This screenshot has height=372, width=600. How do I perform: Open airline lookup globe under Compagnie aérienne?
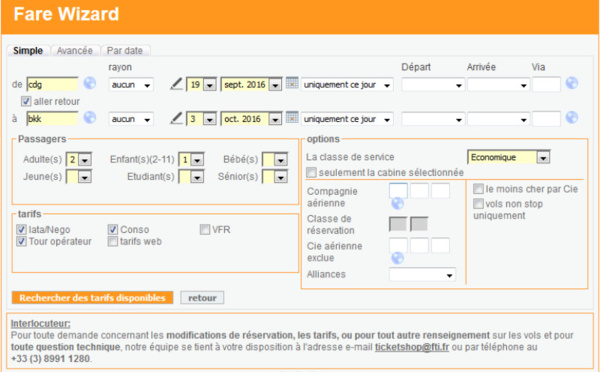coord(398,203)
